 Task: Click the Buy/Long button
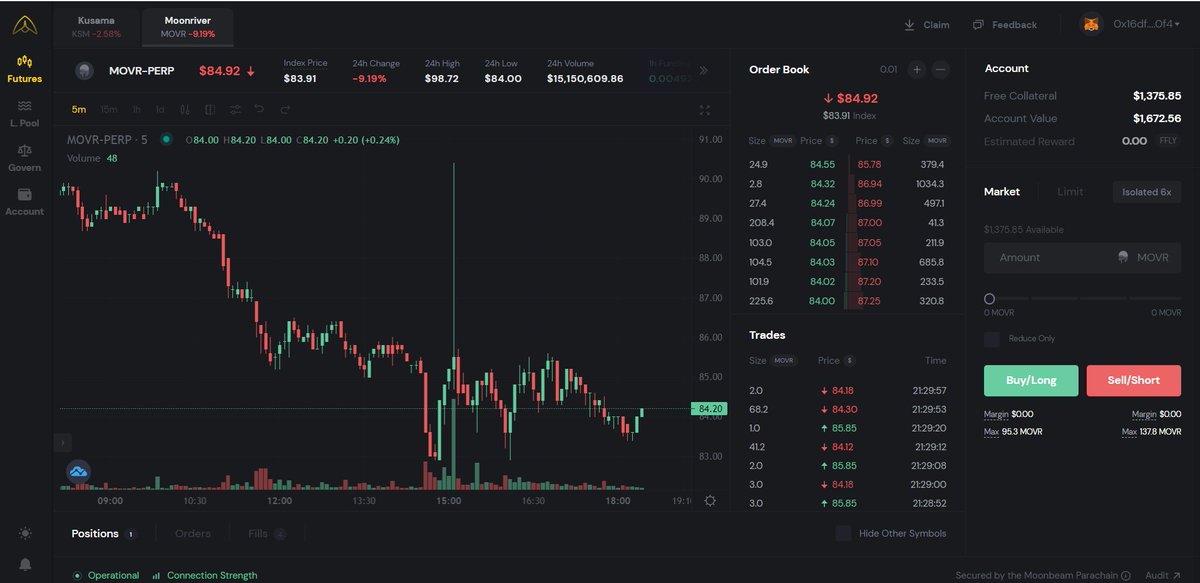tap(1031, 381)
